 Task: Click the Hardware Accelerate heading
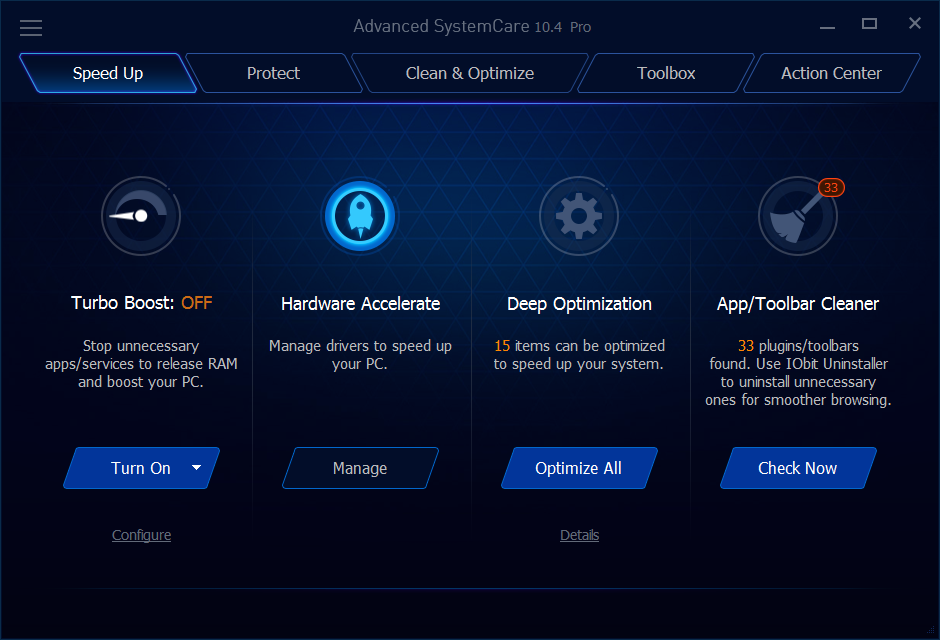360,304
